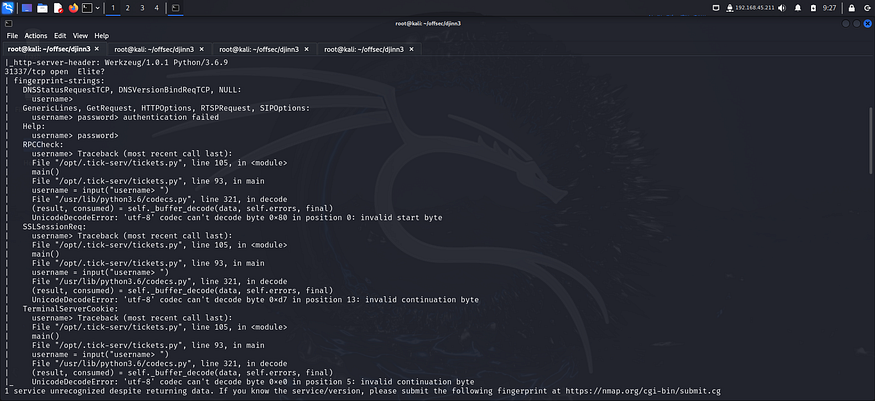Click the 9:27 clock
Screen dimensions: 875x401
(x=830, y=8)
